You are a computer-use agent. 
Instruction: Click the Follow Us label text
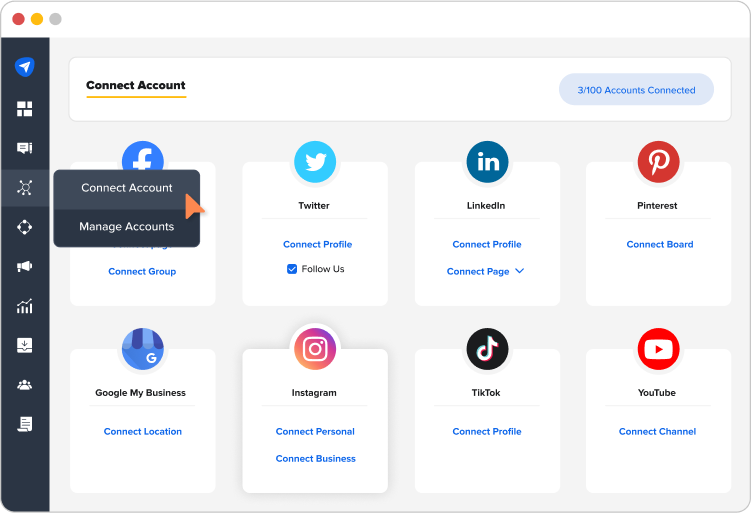point(323,269)
